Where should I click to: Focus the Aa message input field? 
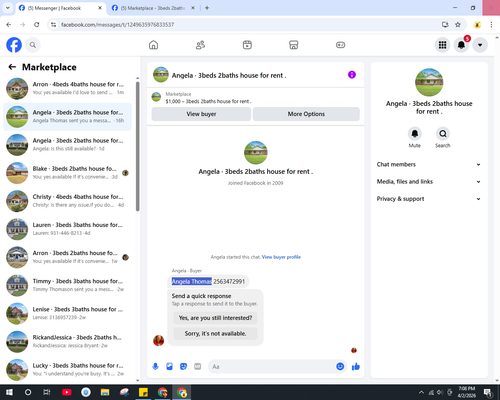point(272,367)
